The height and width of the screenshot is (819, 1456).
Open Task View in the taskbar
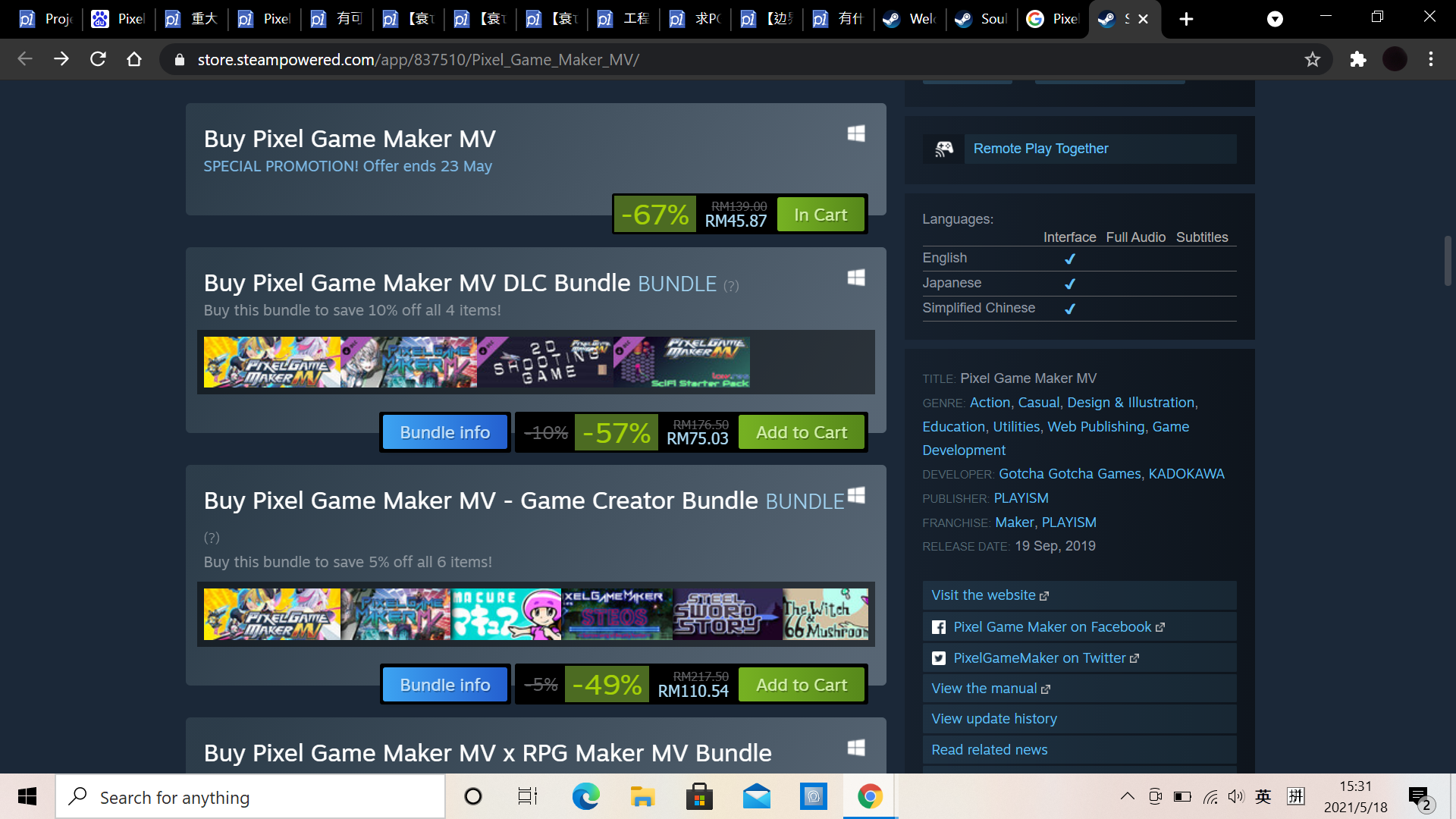pos(528,796)
